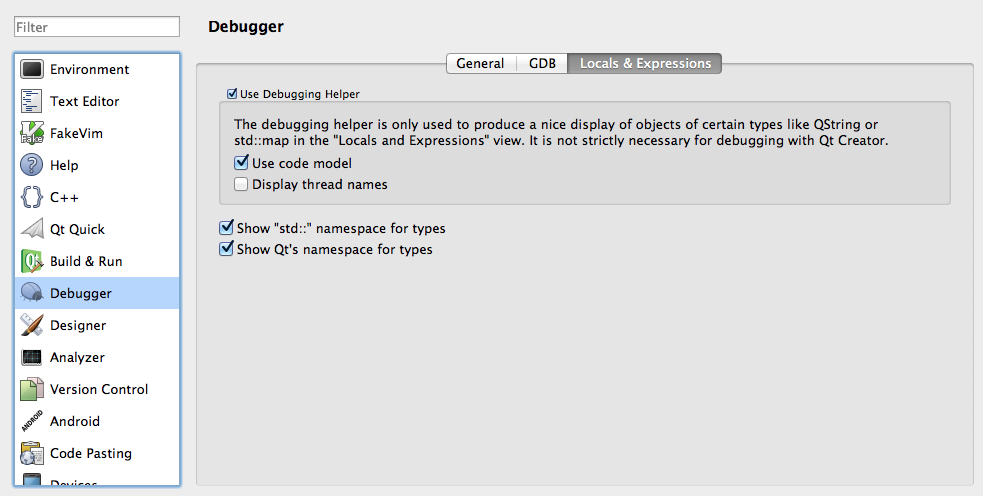Viewport: 983px width, 496px height.
Task: Enable Display thread names checkbox
Action: (241, 184)
